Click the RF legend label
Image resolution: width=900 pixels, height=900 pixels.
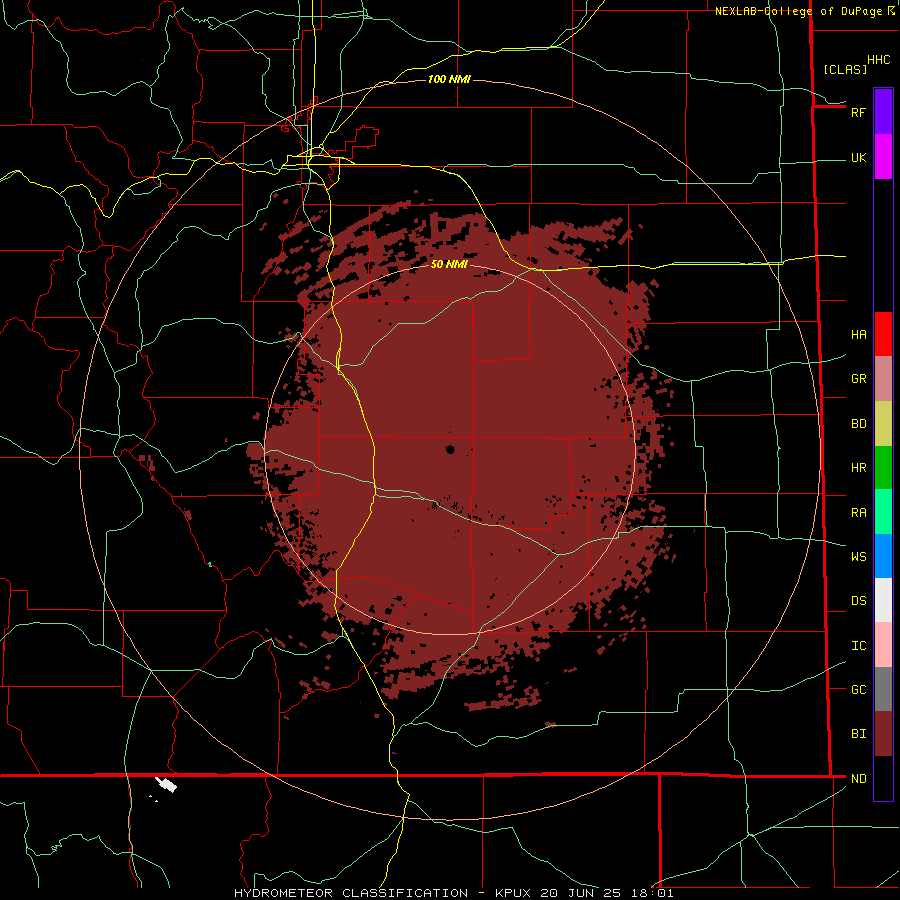(x=858, y=113)
